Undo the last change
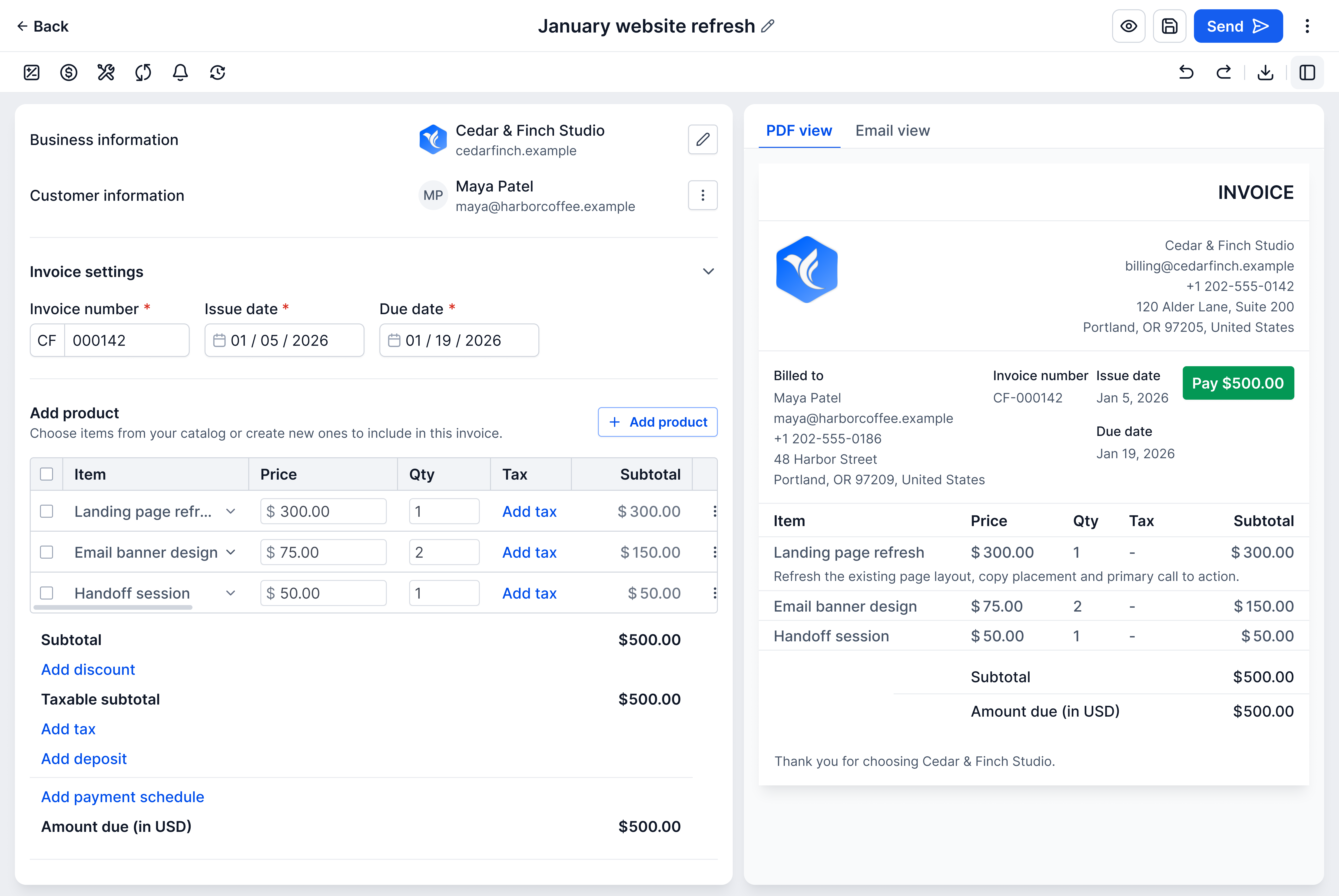The height and width of the screenshot is (896, 1339). click(1186, 72)
